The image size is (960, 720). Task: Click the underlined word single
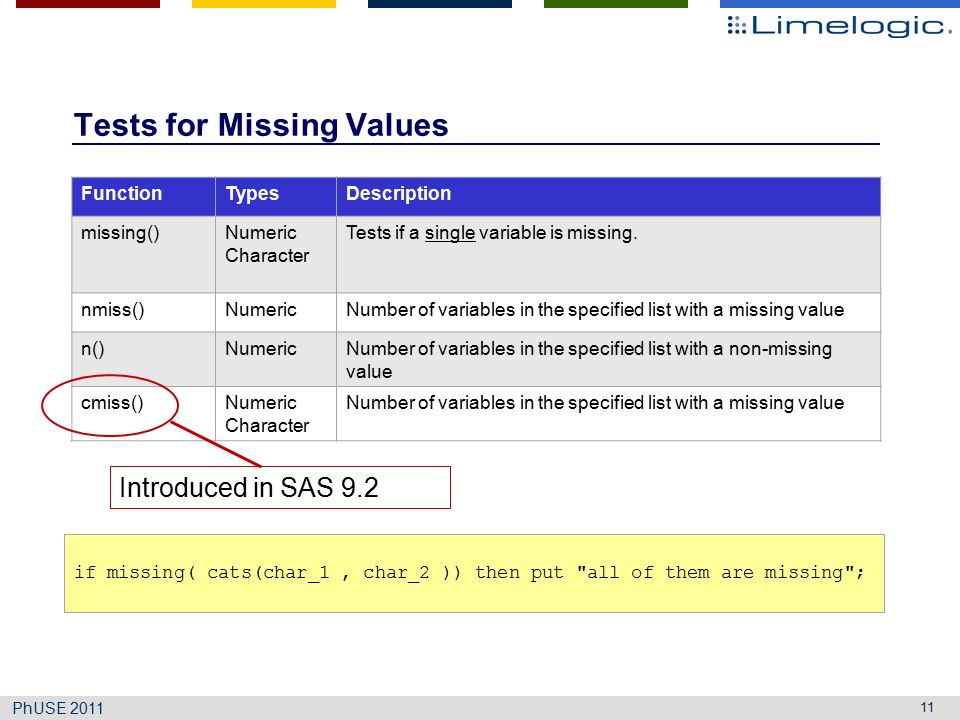click(x=450, y=233)
